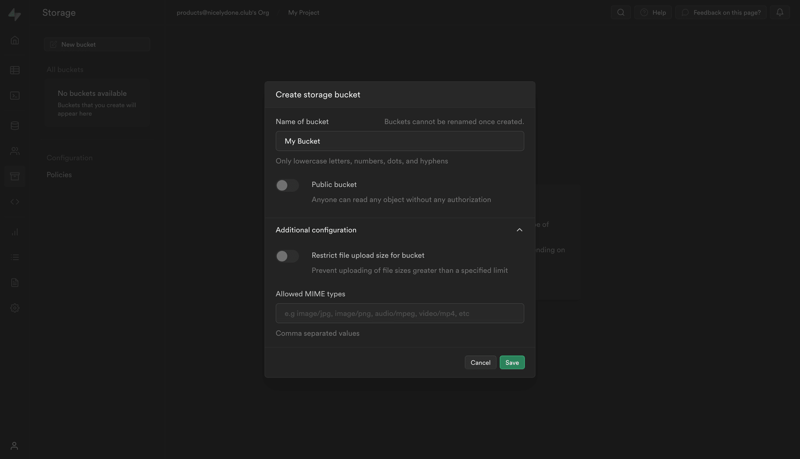Click 'Only lowercase letters, numbers, dots' hint
Image resolution: width=800 pixels, height=459 pixels.
(x=362, y=161)
